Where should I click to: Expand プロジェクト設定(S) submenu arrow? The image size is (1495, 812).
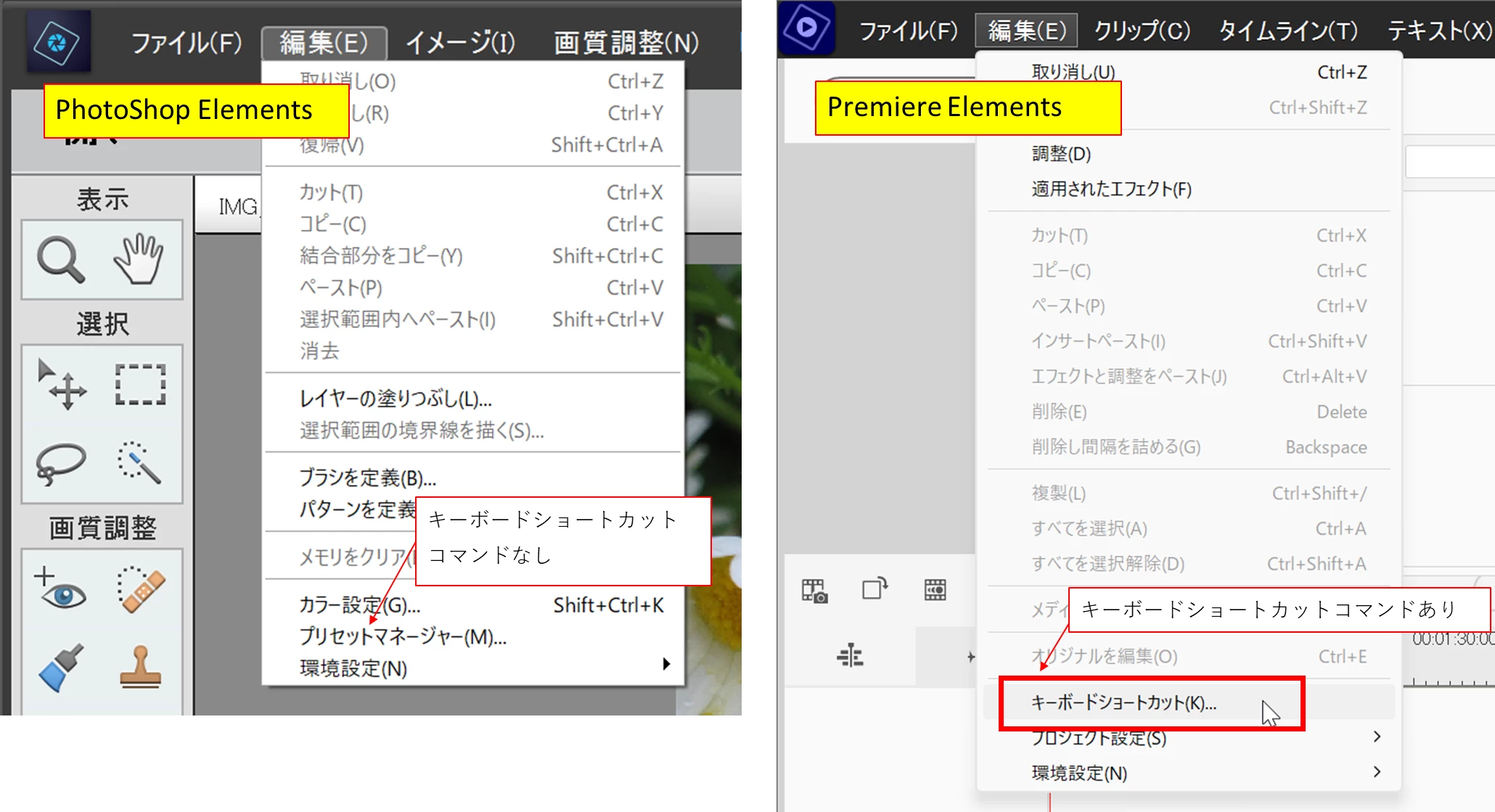pos(1377,737)
